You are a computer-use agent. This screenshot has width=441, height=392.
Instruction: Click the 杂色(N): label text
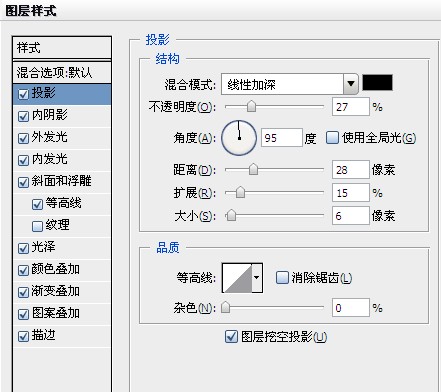[x=195, y=308]
